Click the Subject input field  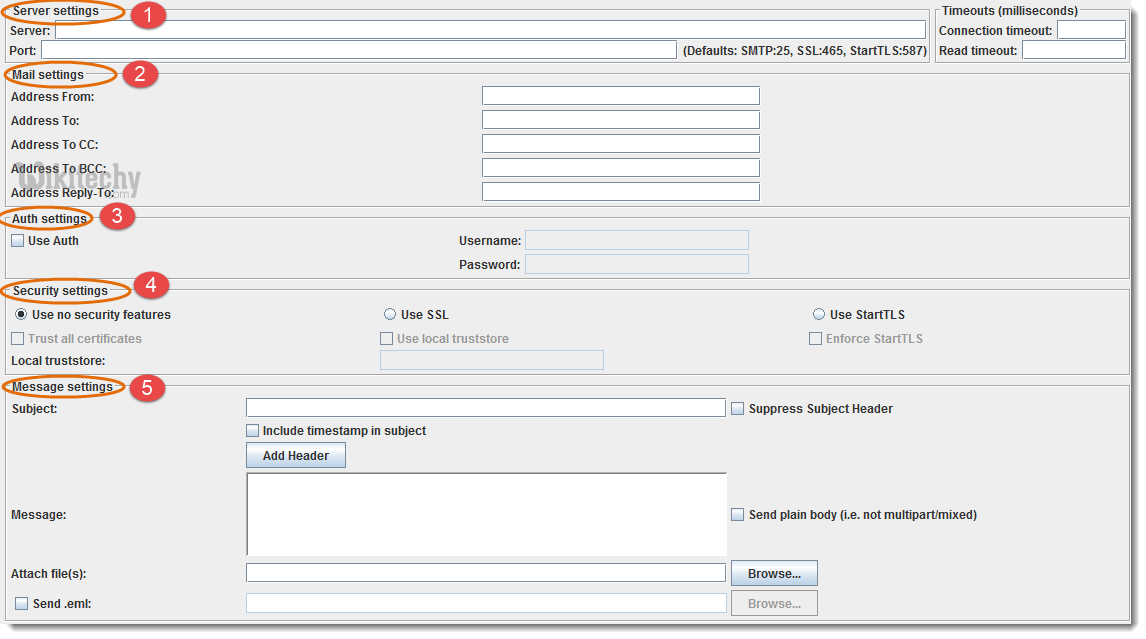(x=485, y=408)
